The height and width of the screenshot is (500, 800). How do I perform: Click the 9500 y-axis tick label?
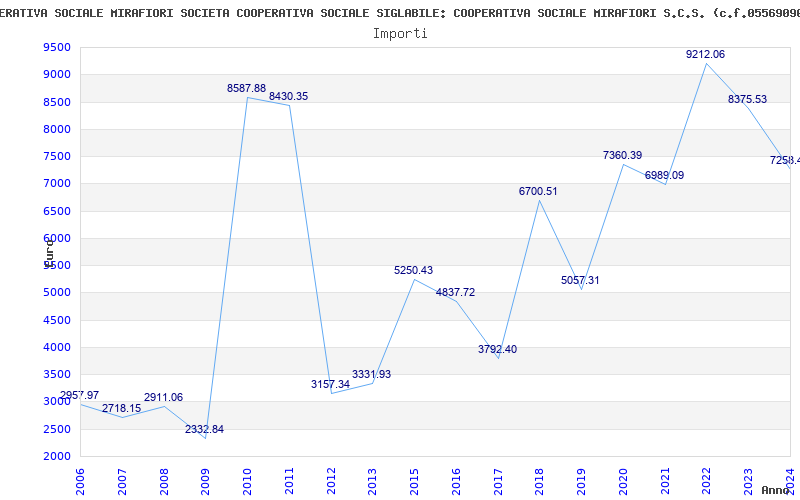click(57, 47)
